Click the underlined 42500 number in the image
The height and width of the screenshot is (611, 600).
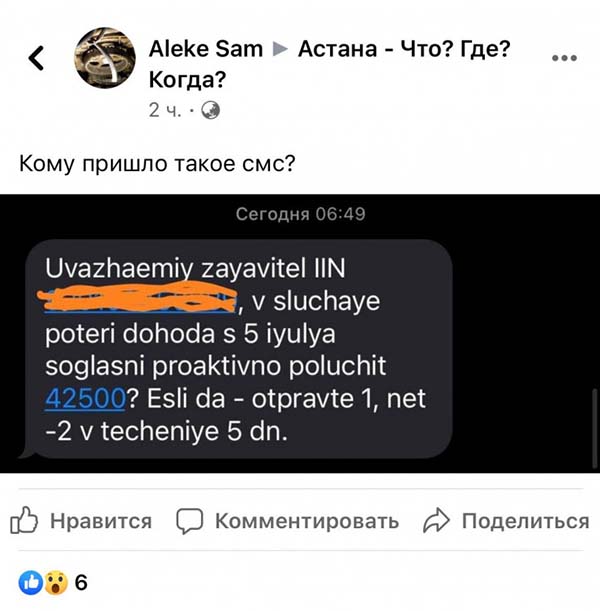85,399
